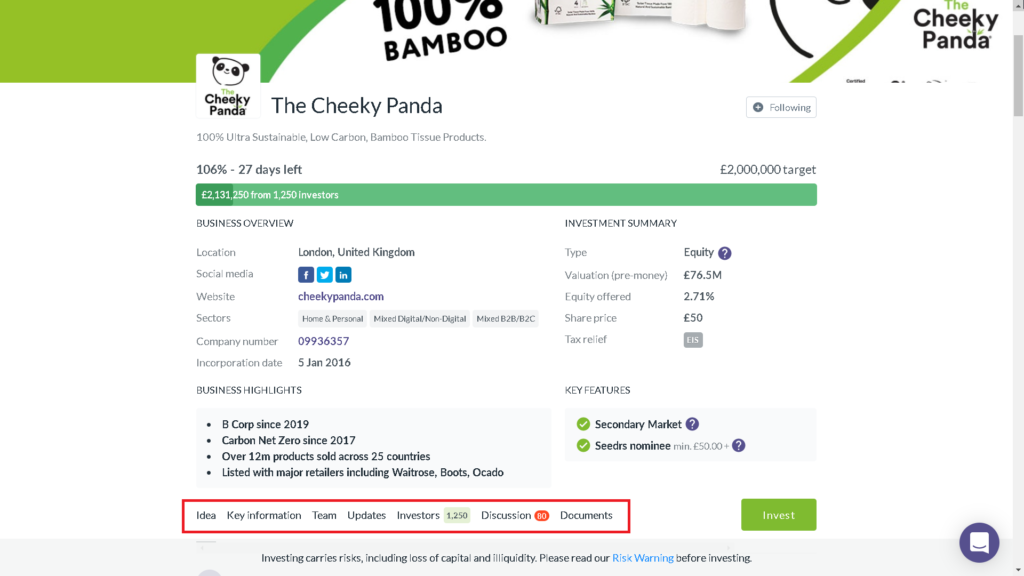Image resolution: width=1024 pixels, height=576 pixels.
Task: Click the Invest button
Action: pos(778,515)
